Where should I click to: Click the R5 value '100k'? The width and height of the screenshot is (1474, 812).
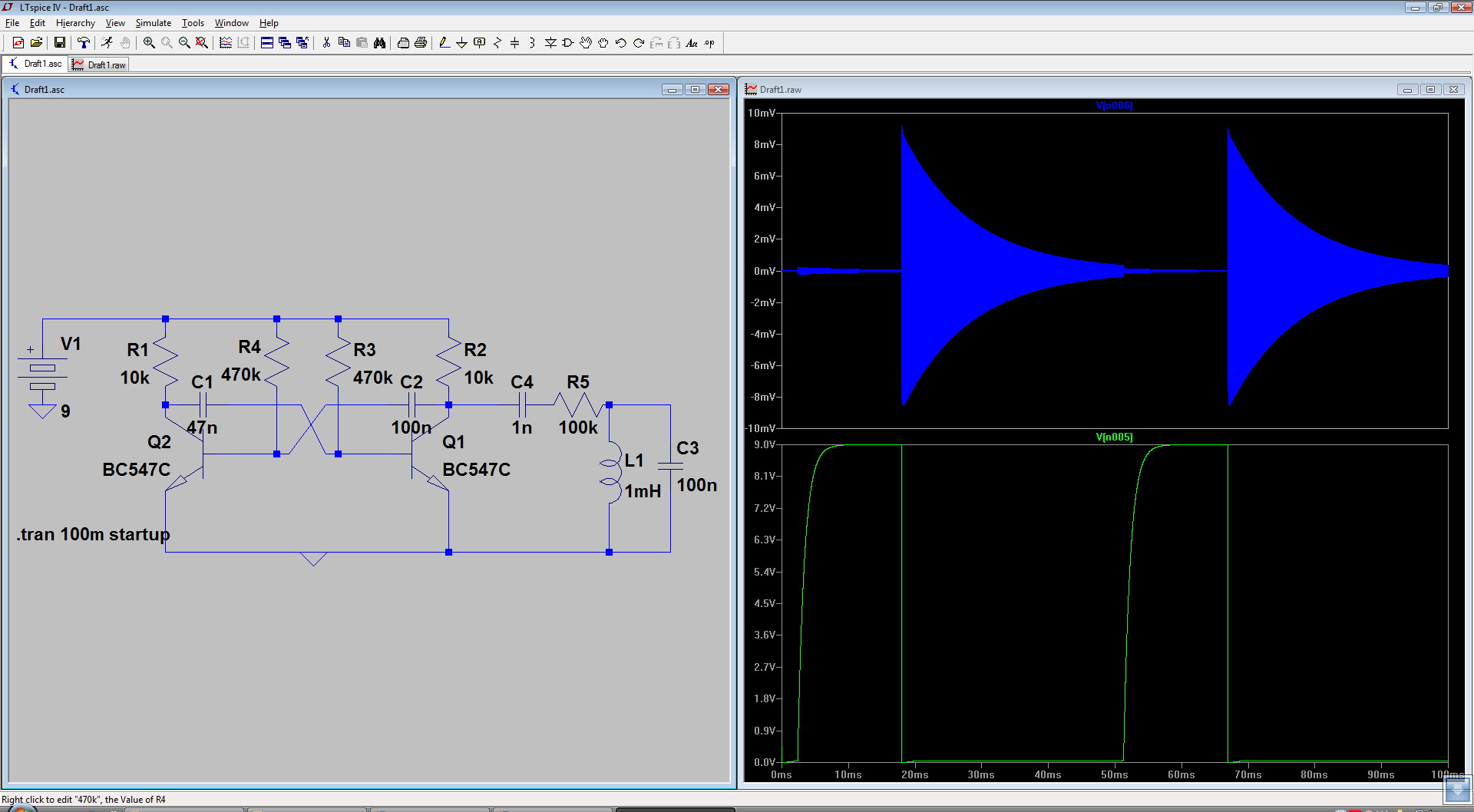click(x=578, y=427)
